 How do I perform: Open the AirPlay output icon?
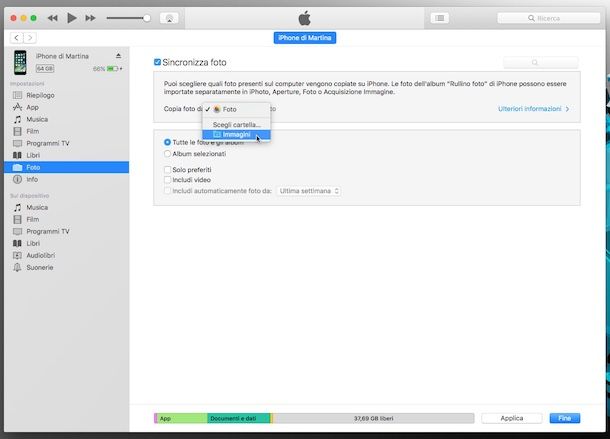pyautogui.click(x=169, y=18)
